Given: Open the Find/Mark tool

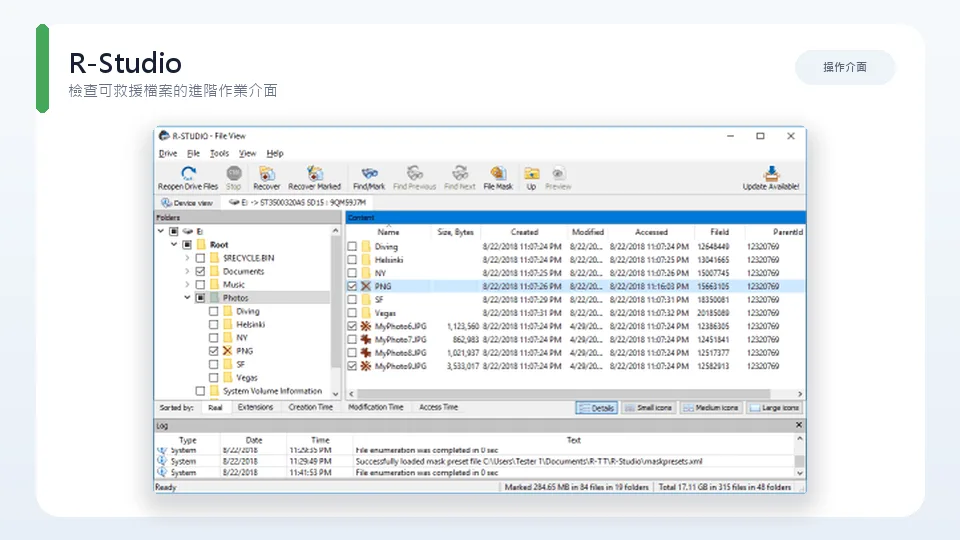Looking at the screenshot, I should (369, 178).
